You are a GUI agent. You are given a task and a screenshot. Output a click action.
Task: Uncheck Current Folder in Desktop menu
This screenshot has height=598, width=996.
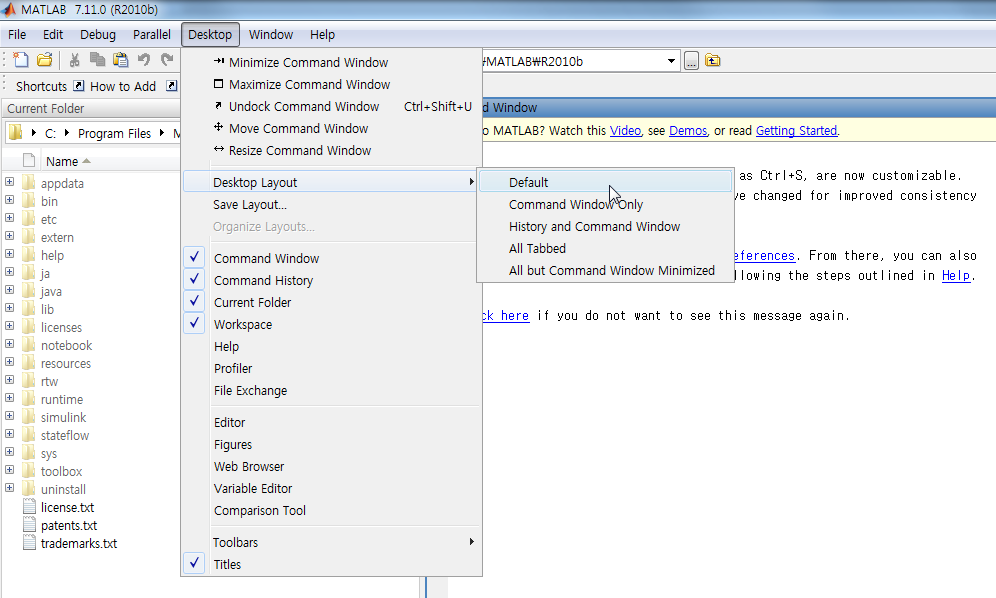click(194, 302)
